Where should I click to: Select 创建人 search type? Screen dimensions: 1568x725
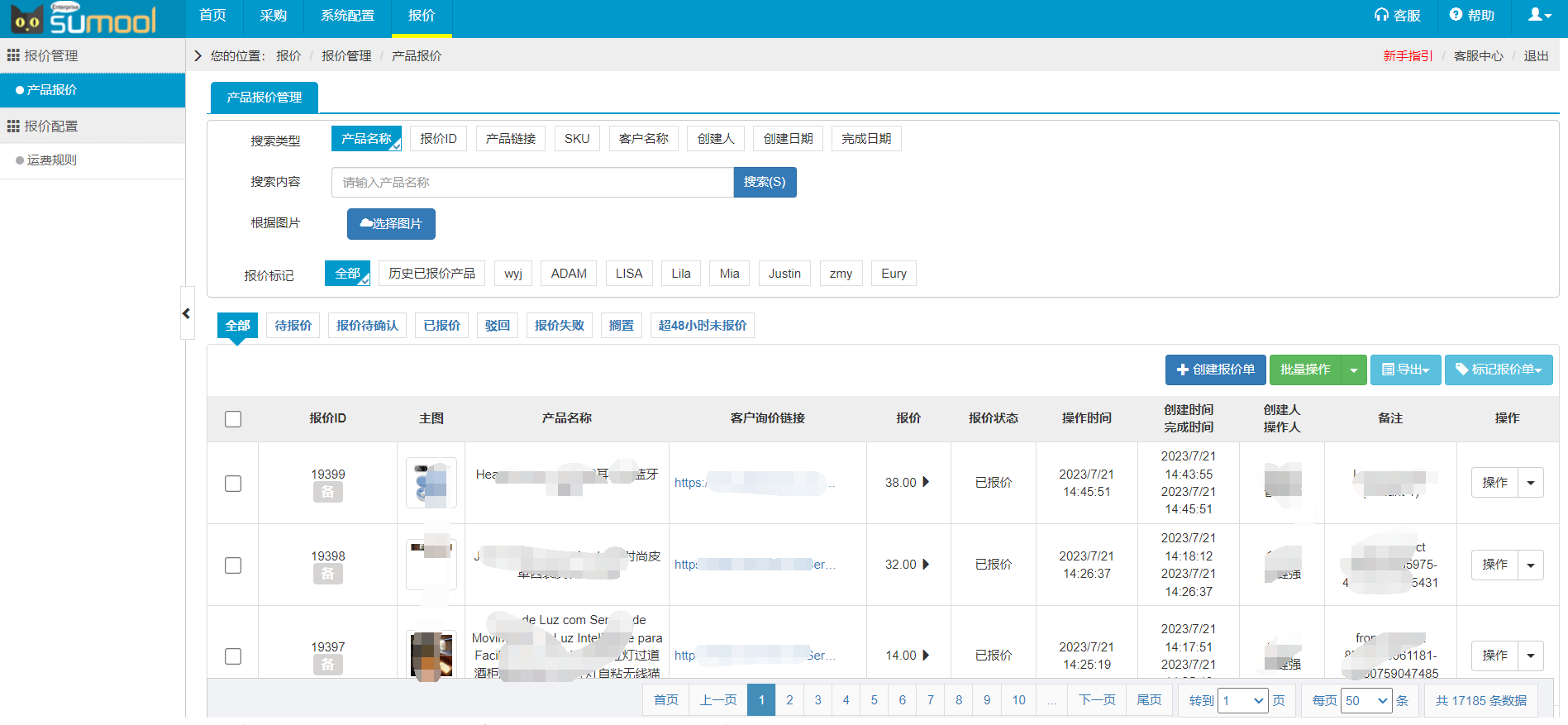716,139
